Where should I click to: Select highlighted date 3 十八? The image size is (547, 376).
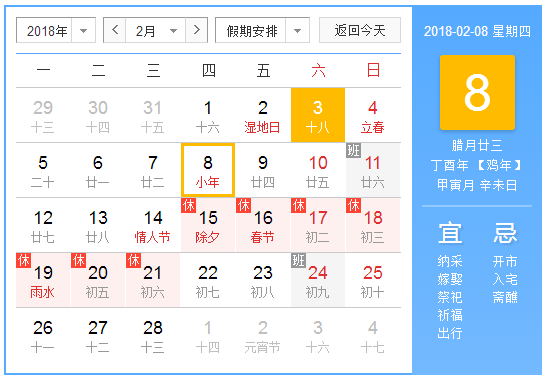tap(318, 115)
